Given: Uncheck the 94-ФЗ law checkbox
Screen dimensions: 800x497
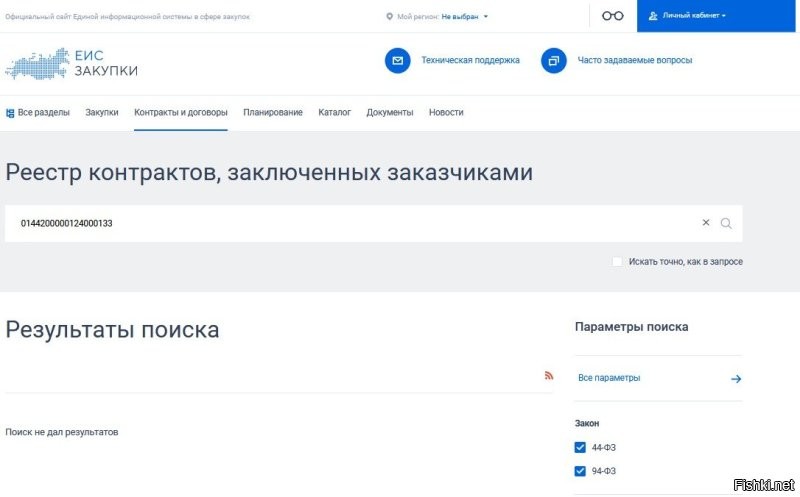Looking at the screenshot, I should click(x=580, y=471).
